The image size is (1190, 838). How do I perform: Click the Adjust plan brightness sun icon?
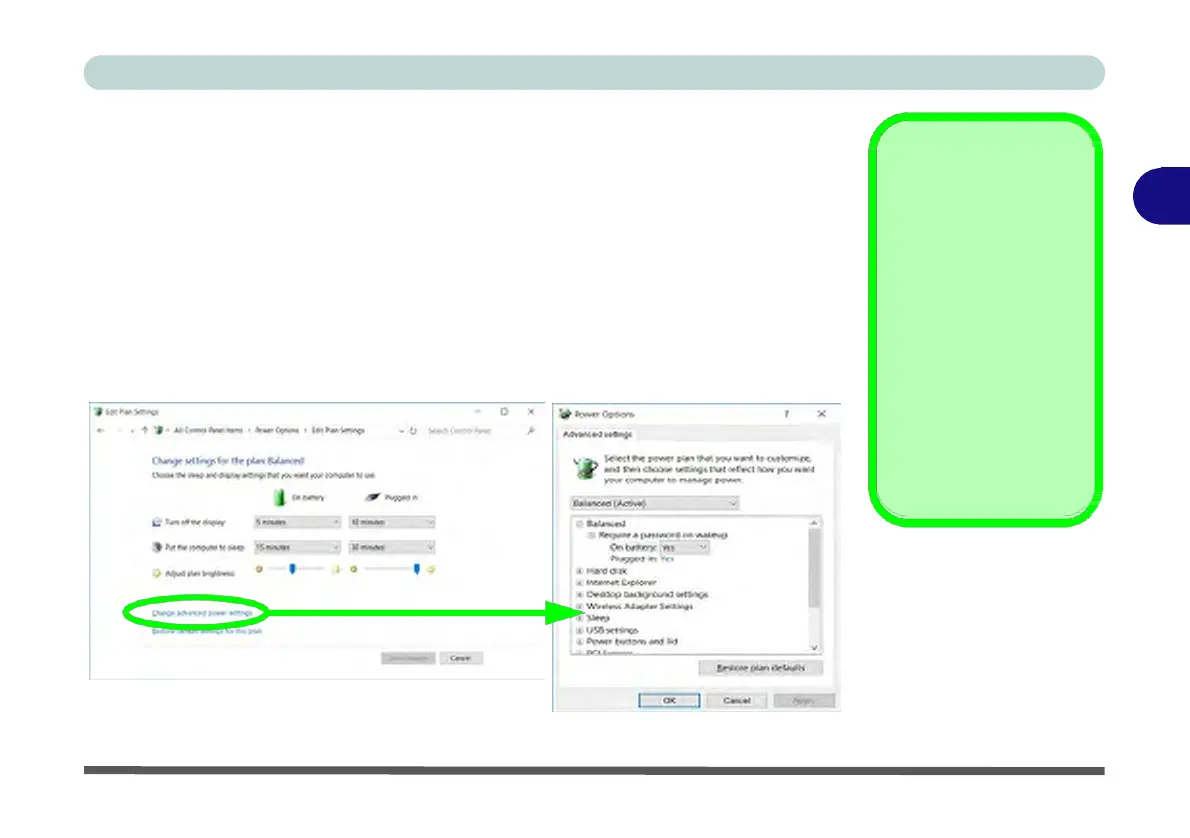pyautogui.click(x=156, y=573)
